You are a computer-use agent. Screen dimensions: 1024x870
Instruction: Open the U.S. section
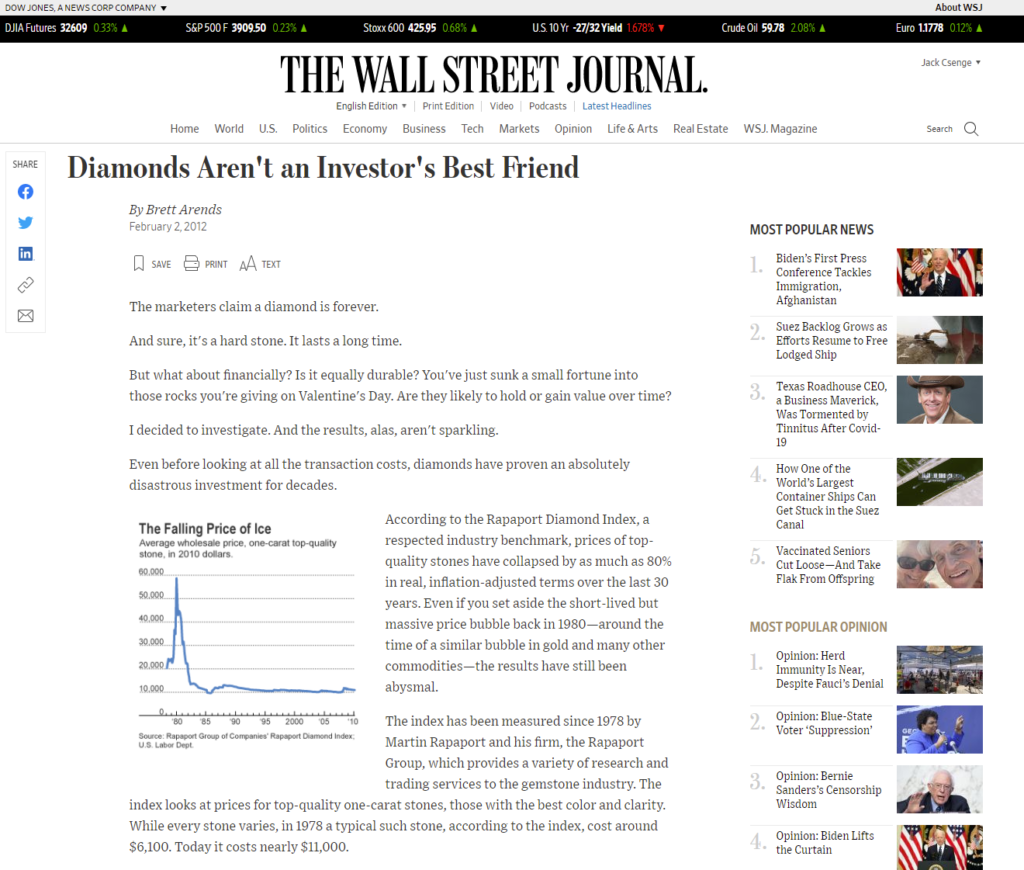268,129
